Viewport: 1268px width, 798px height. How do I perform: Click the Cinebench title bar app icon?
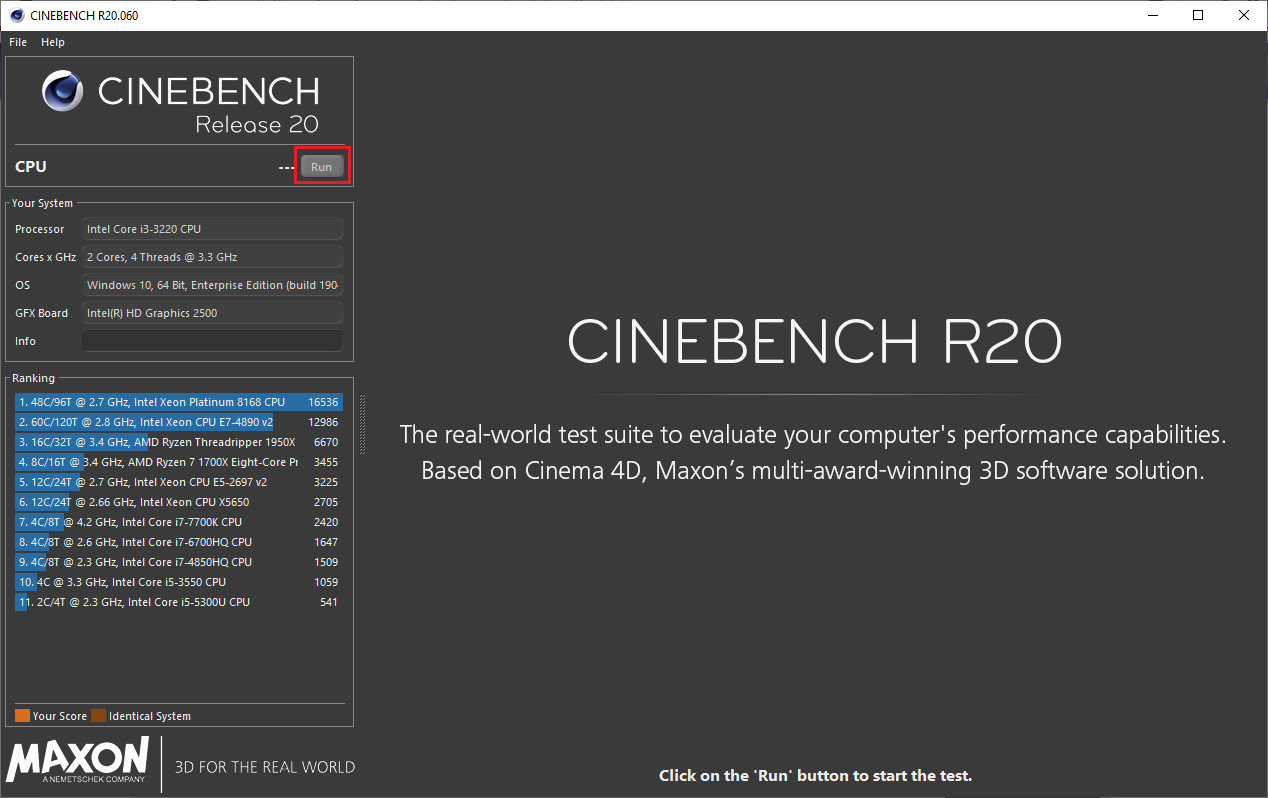tap(17, 15)
